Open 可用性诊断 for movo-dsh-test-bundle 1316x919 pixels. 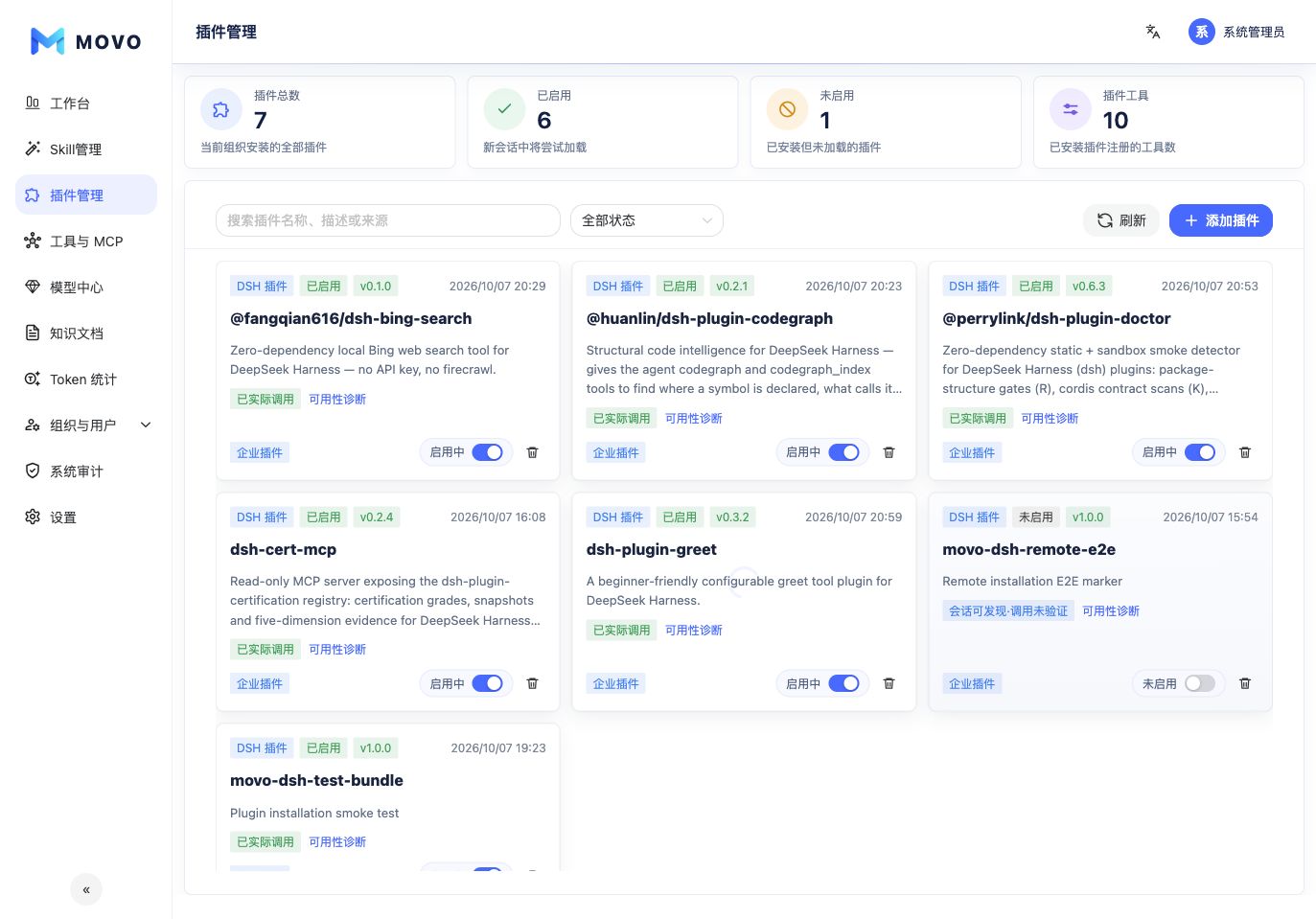[337, 842]
